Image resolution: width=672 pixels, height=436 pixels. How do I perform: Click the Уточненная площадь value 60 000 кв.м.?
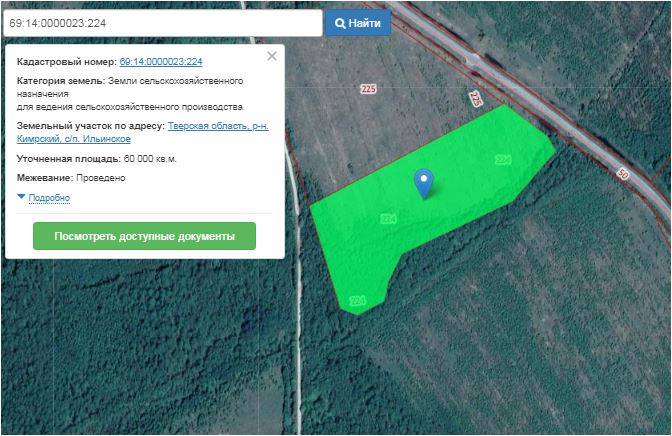point(150,158)
